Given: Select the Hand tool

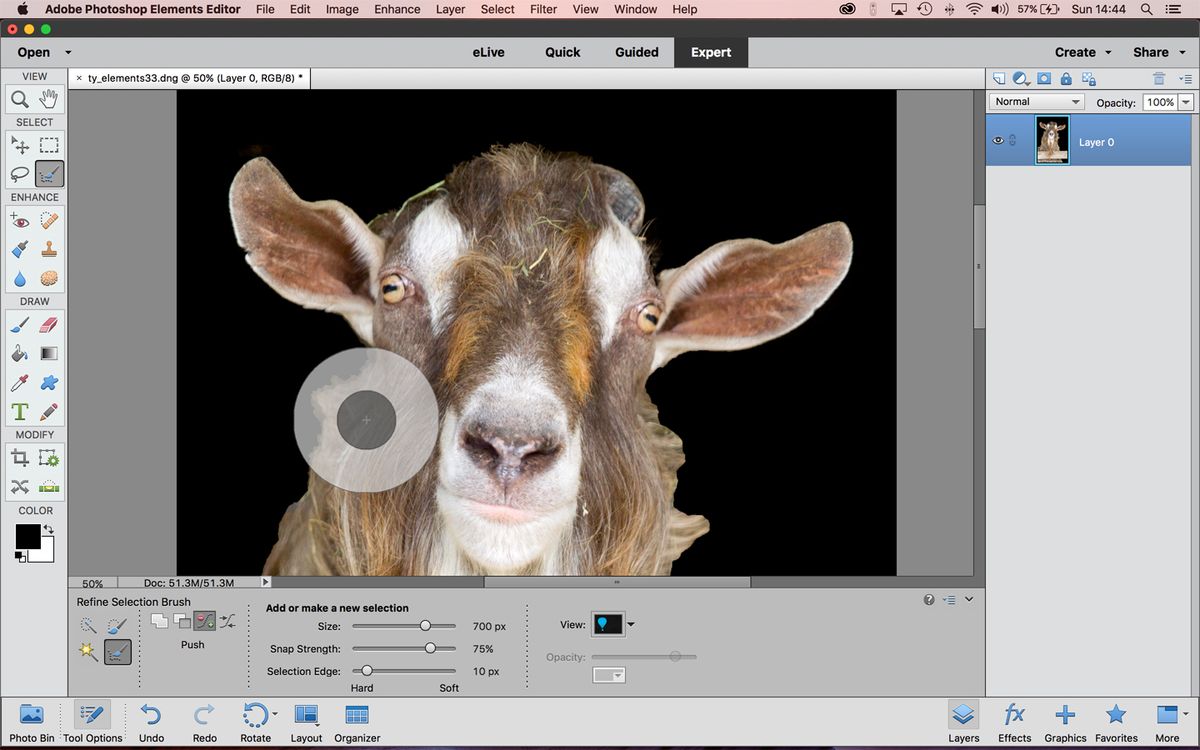Looking at the screenshot, I should click(48, 99).
